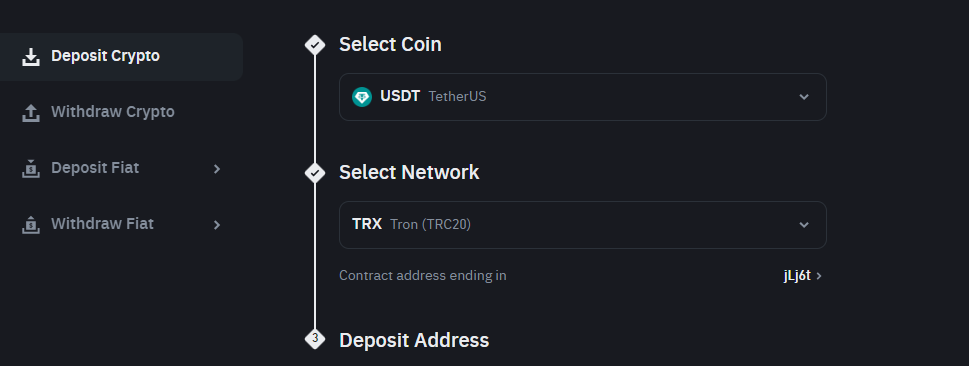Expand the network dropdown chevron arrow
This screenshot has width=969, height=366.
coord(803,225)
